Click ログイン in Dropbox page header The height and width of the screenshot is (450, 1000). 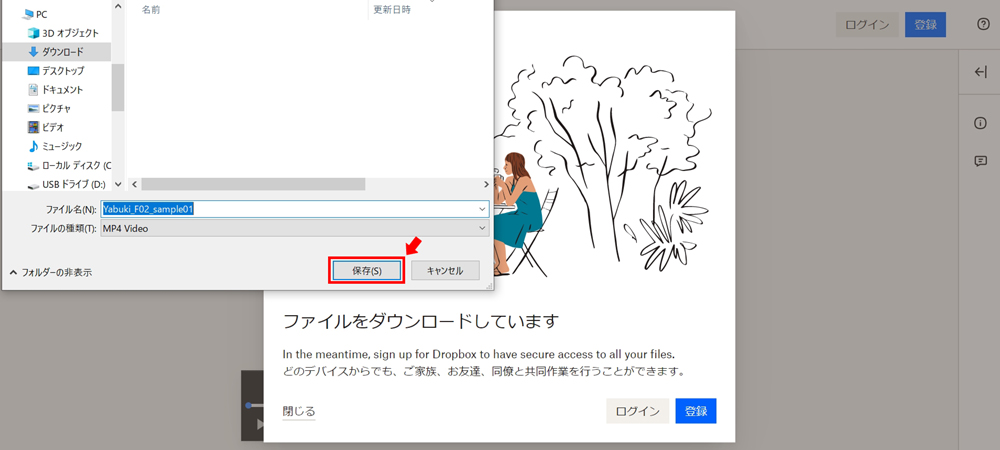867,25
